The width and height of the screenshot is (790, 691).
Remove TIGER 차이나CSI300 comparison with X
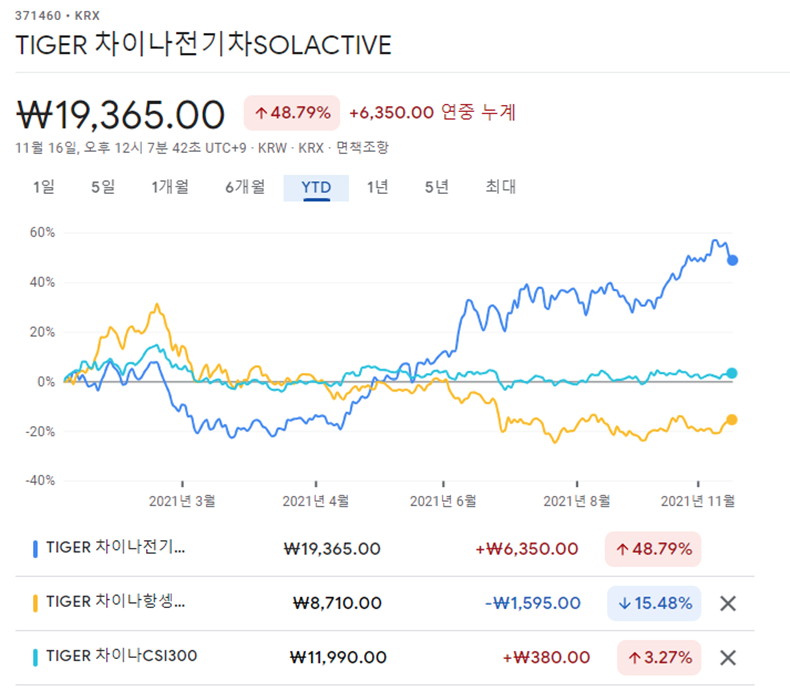tap(728, 658)
